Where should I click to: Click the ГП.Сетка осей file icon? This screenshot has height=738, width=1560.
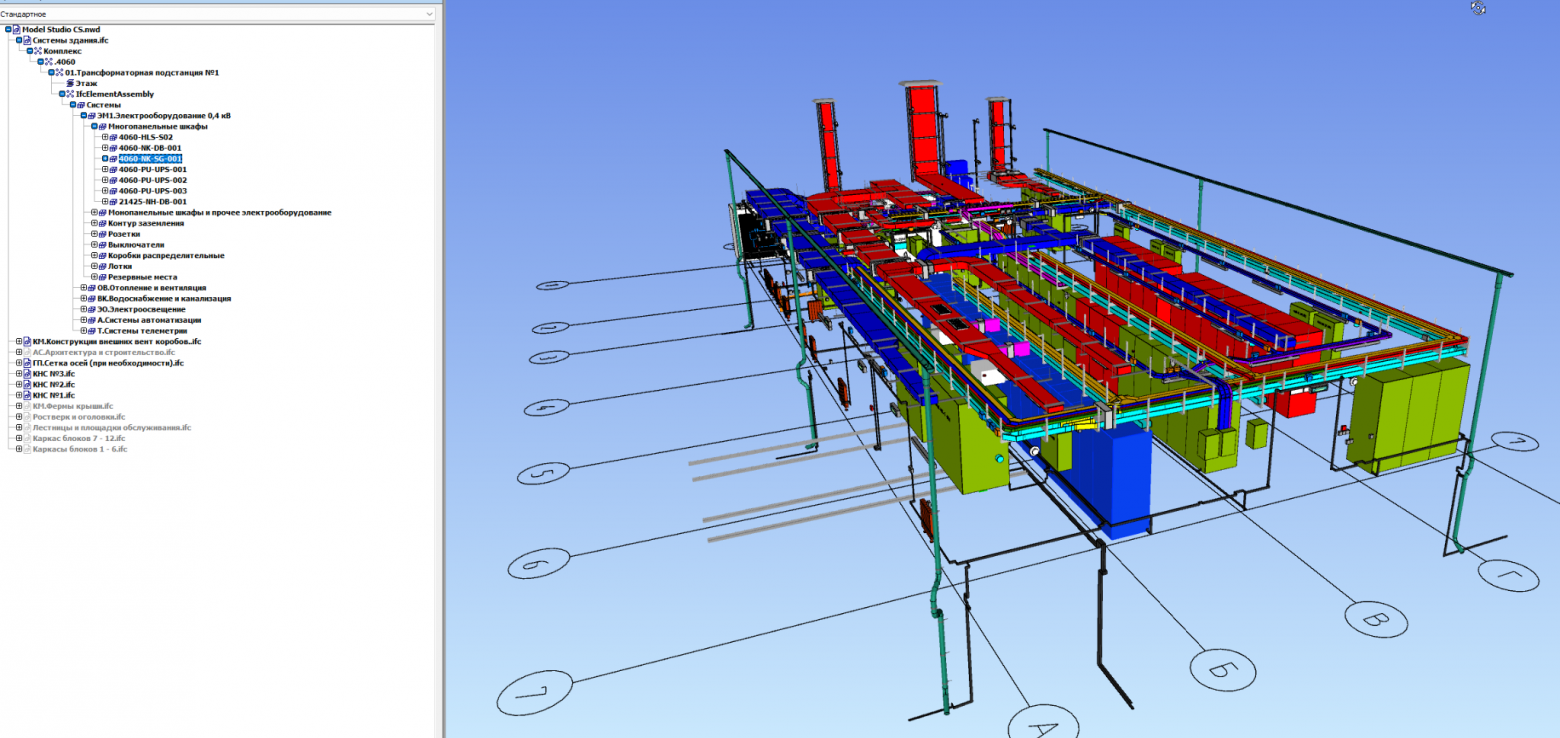coord(27,363)
